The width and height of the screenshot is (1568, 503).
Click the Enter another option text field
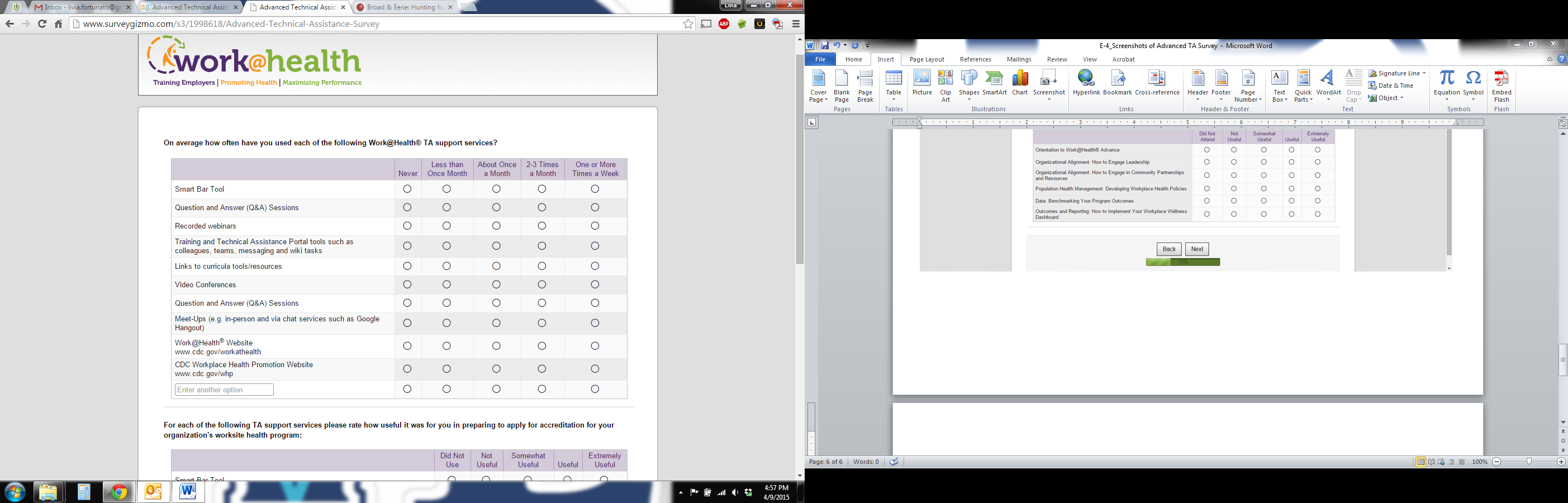click(x=224, y=390)
